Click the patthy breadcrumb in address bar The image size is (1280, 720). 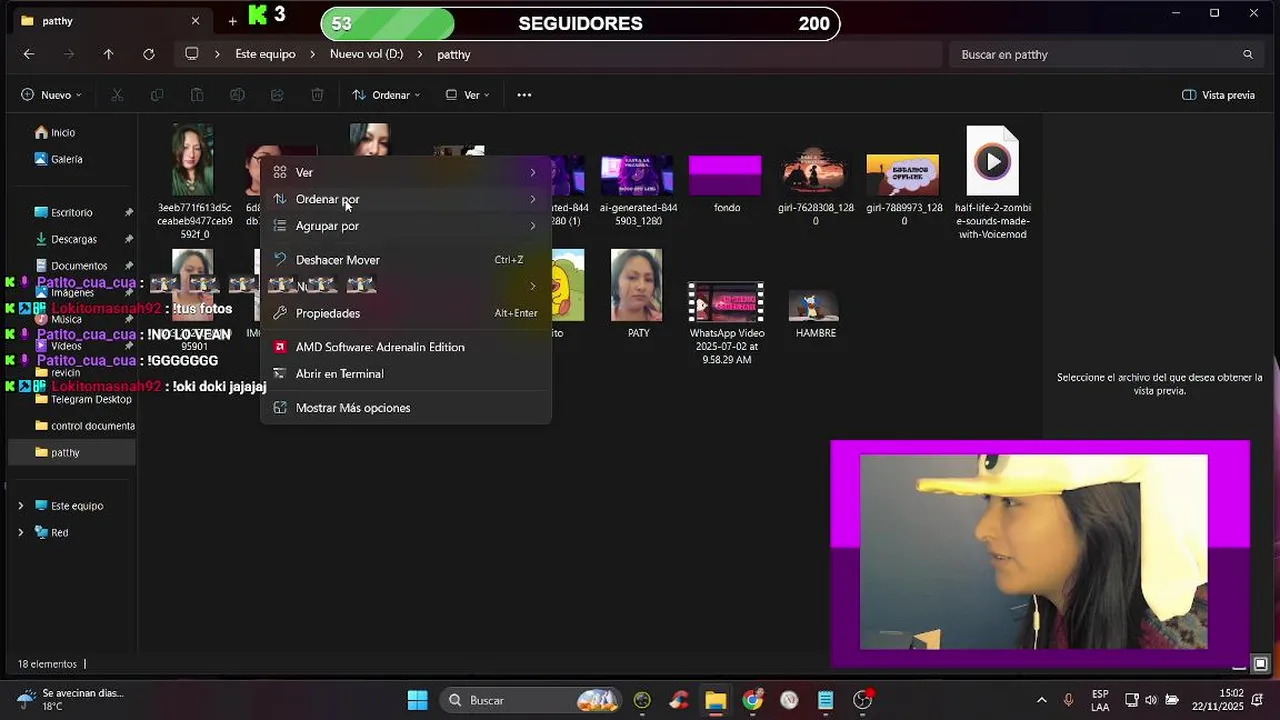tap(453, 54)
